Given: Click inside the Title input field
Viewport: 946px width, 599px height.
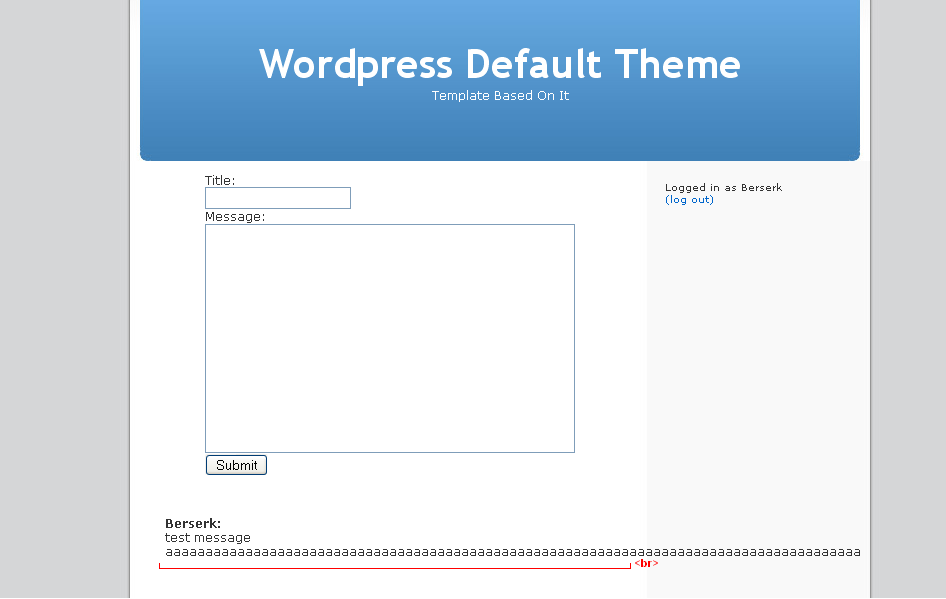Looking at the screenshot, I should click(x=277, y=197).
